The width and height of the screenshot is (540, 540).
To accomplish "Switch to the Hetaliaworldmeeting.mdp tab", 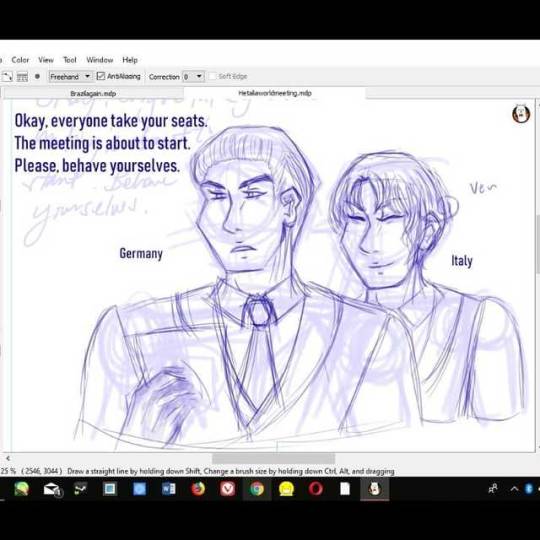I will (x=275, y=93).
